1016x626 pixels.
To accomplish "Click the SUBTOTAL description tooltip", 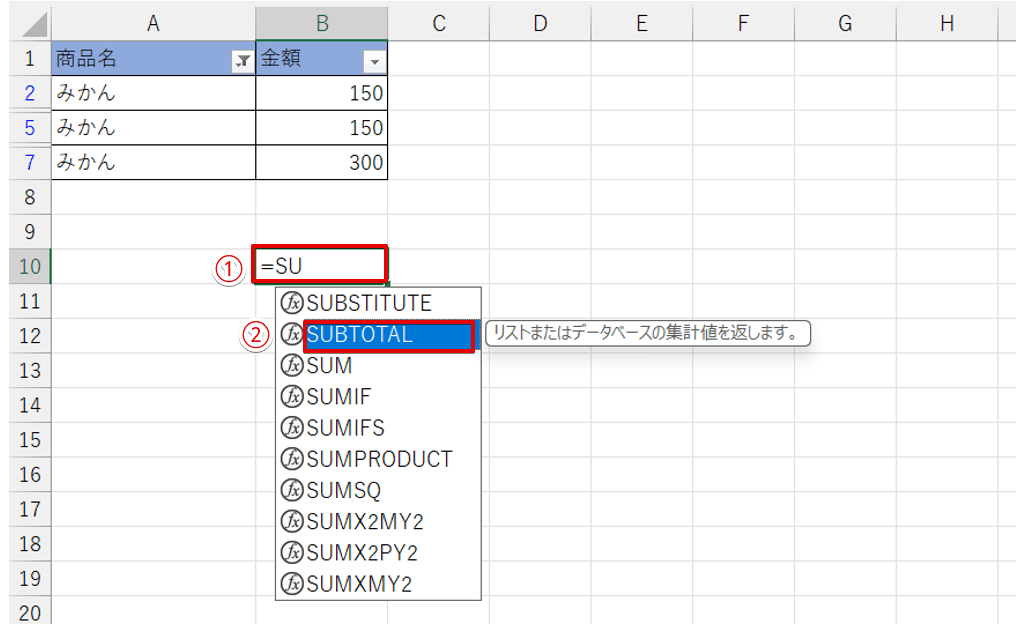I will [648, 333].
